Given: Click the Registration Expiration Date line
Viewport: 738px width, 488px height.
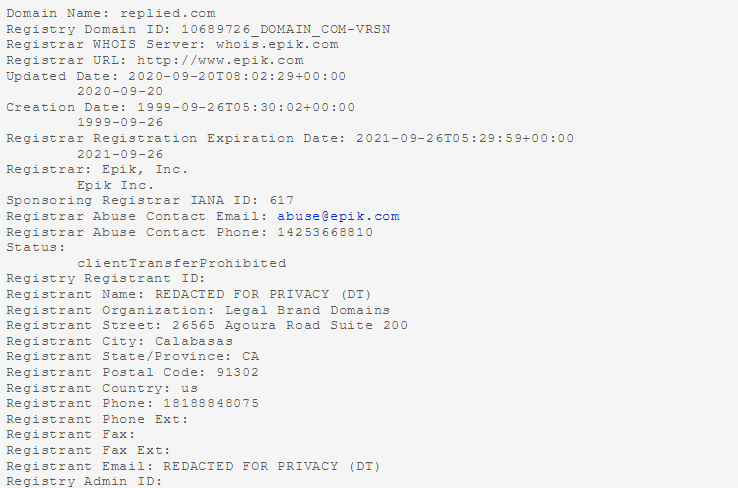Looking at the screenshot, I should (290, 138).
